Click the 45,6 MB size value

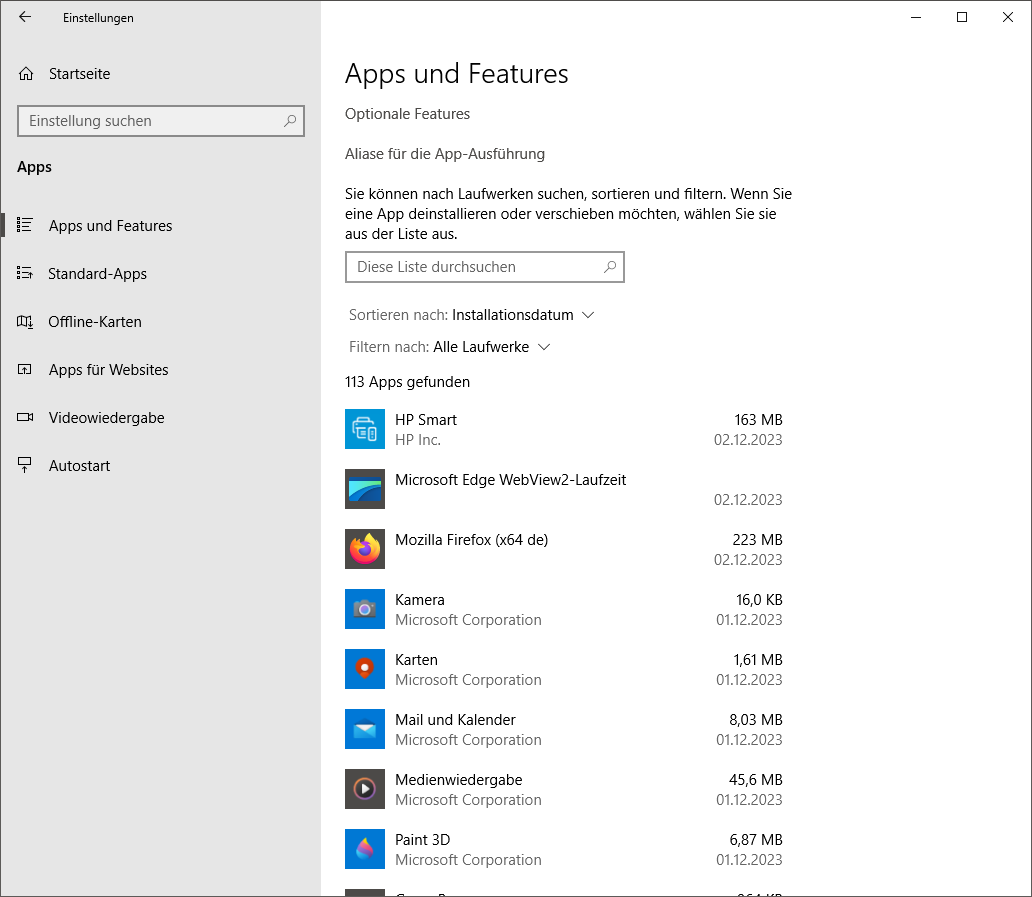point(756,780)
